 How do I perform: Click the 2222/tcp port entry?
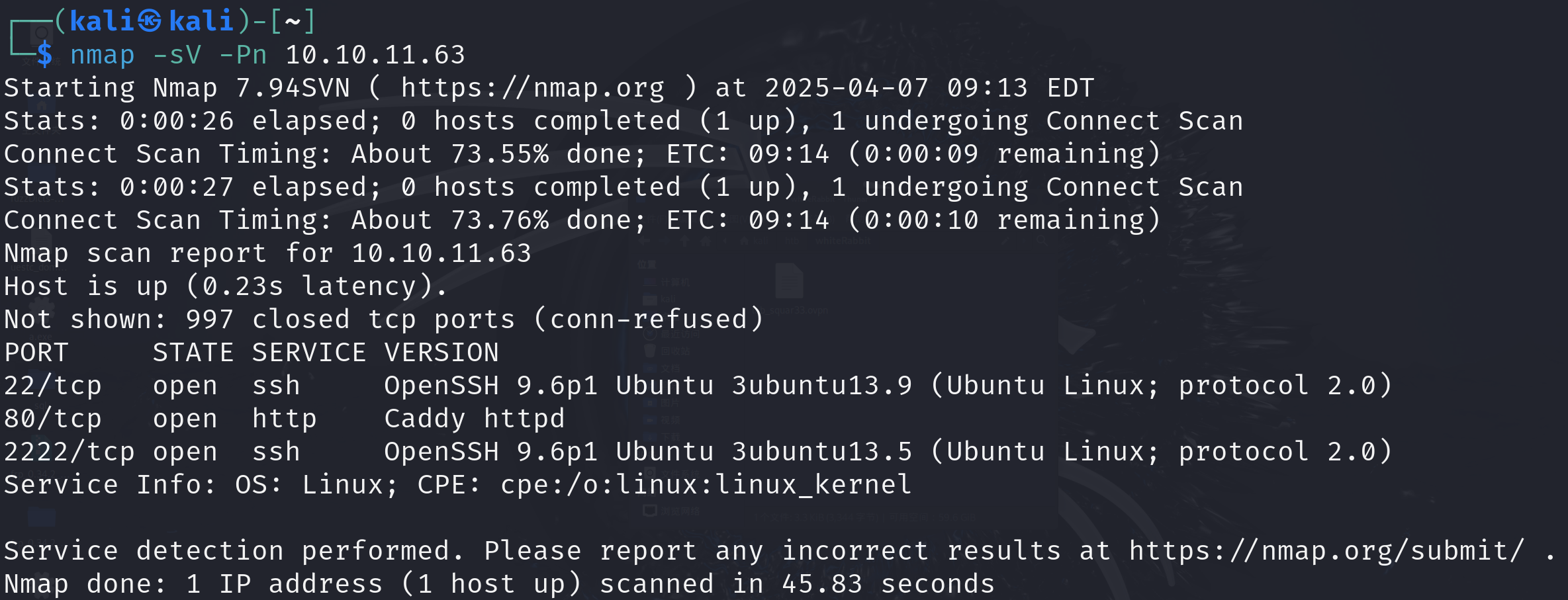(69, 452)
